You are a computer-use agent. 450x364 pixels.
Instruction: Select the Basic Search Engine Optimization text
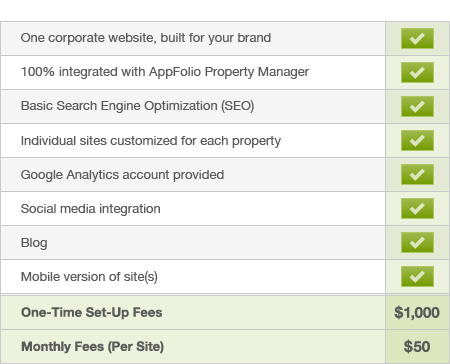137,106
